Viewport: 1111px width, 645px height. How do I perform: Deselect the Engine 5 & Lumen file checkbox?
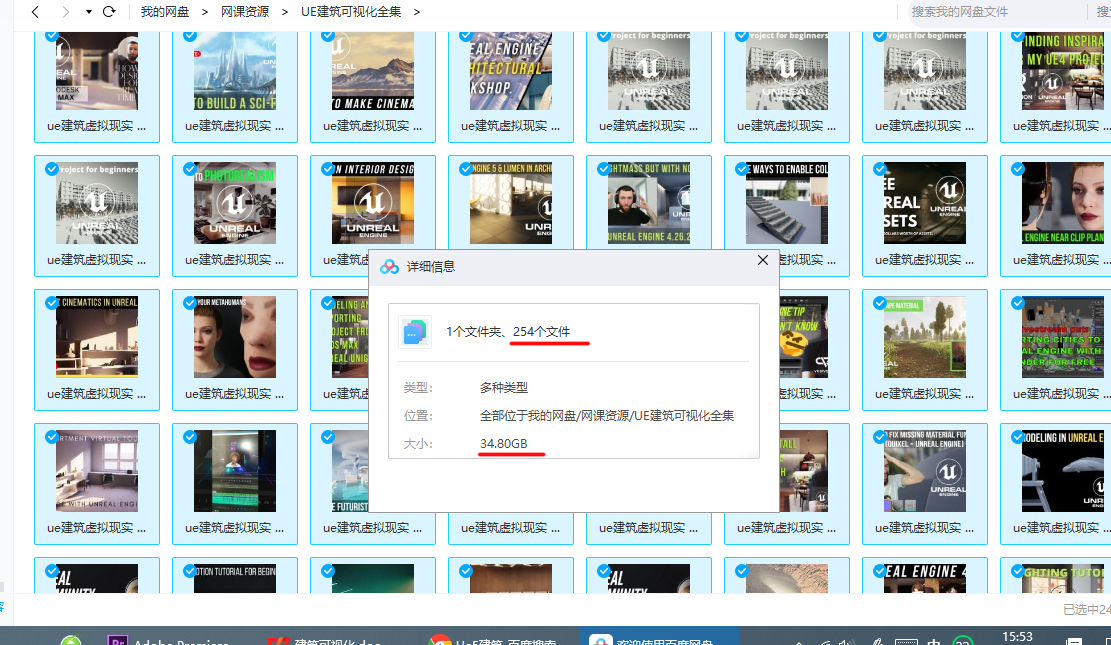tap(466, 169)
